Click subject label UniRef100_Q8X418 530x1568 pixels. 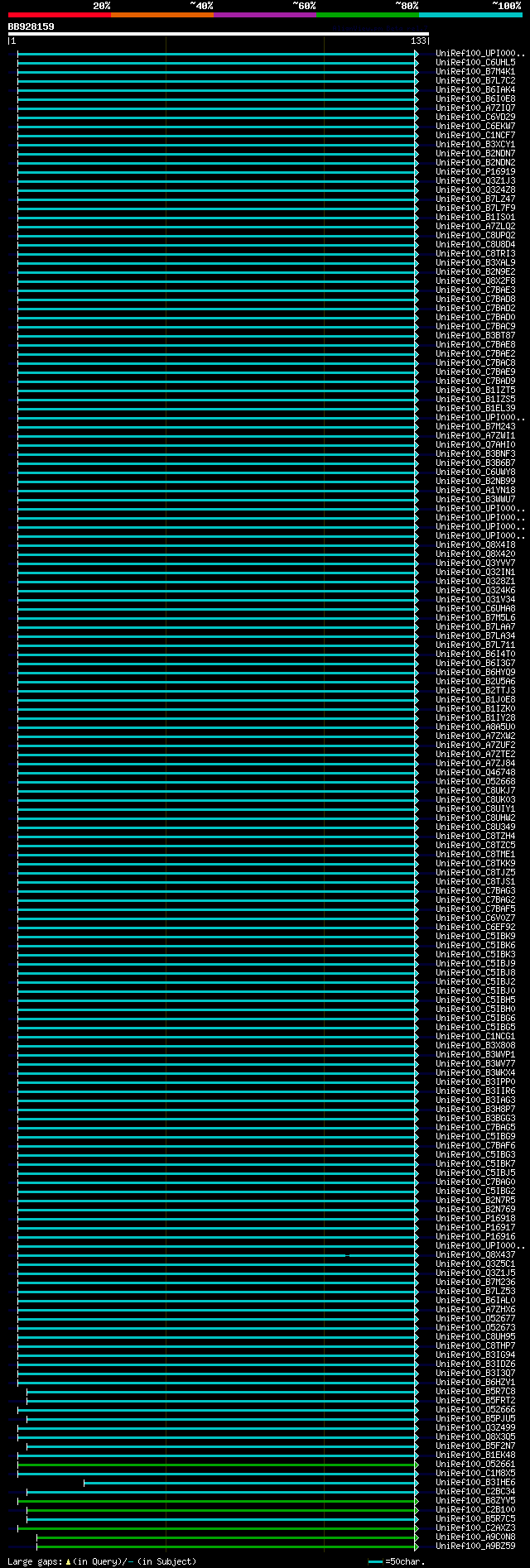pyautogui.click(x=476, y=544)
